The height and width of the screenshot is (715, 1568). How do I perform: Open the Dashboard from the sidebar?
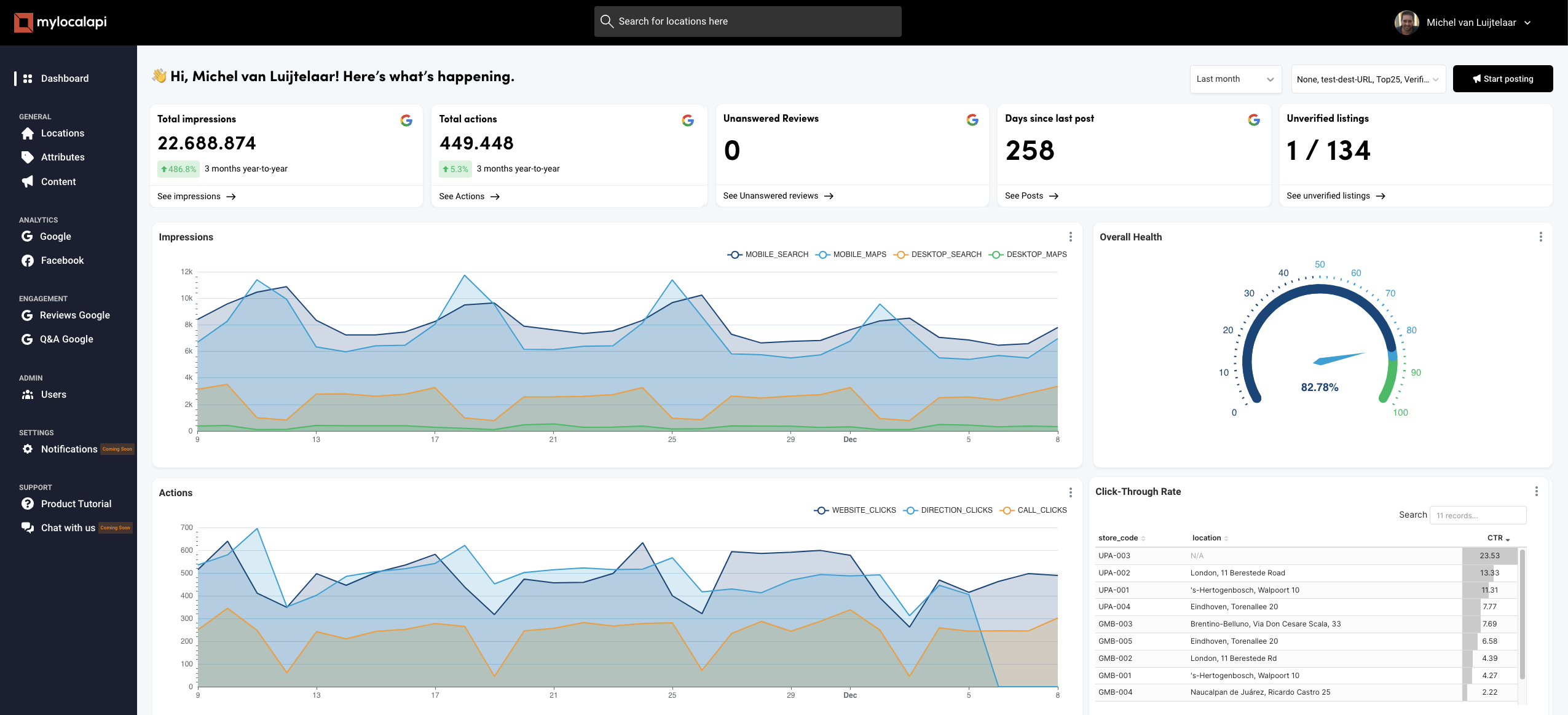coord(64,78)
